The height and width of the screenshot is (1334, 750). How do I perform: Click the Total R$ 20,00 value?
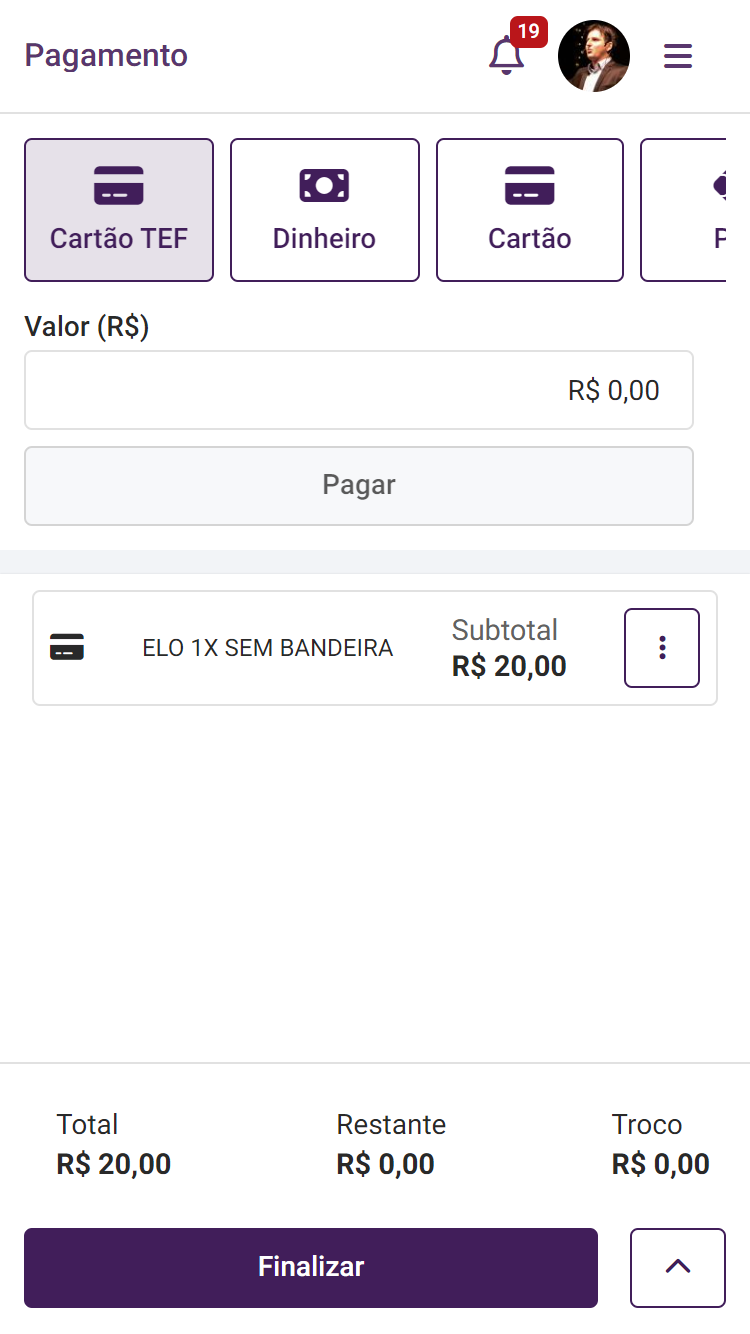tap(114, 1164)
